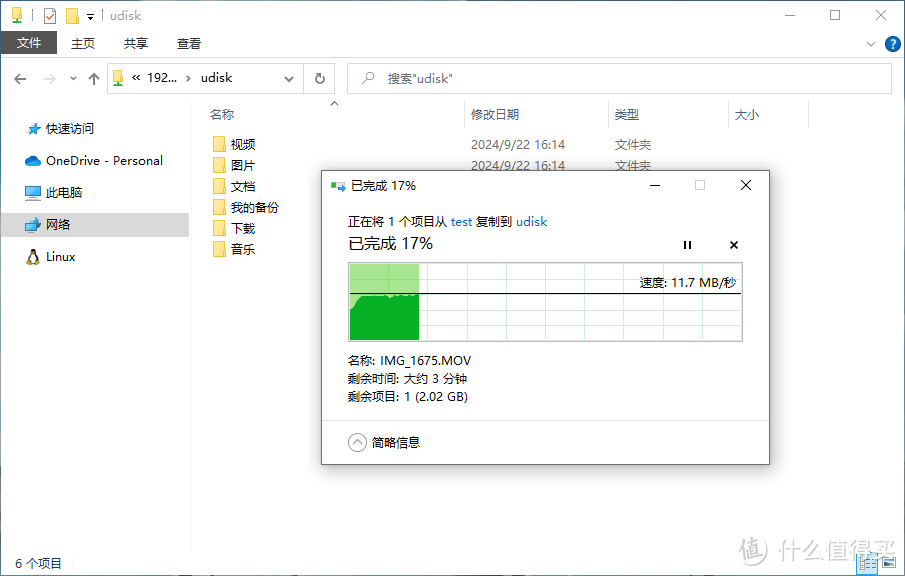Expand the address bar history dropdown
The height and width of the screenshot is (576, 905).
(x=289, y=78)
